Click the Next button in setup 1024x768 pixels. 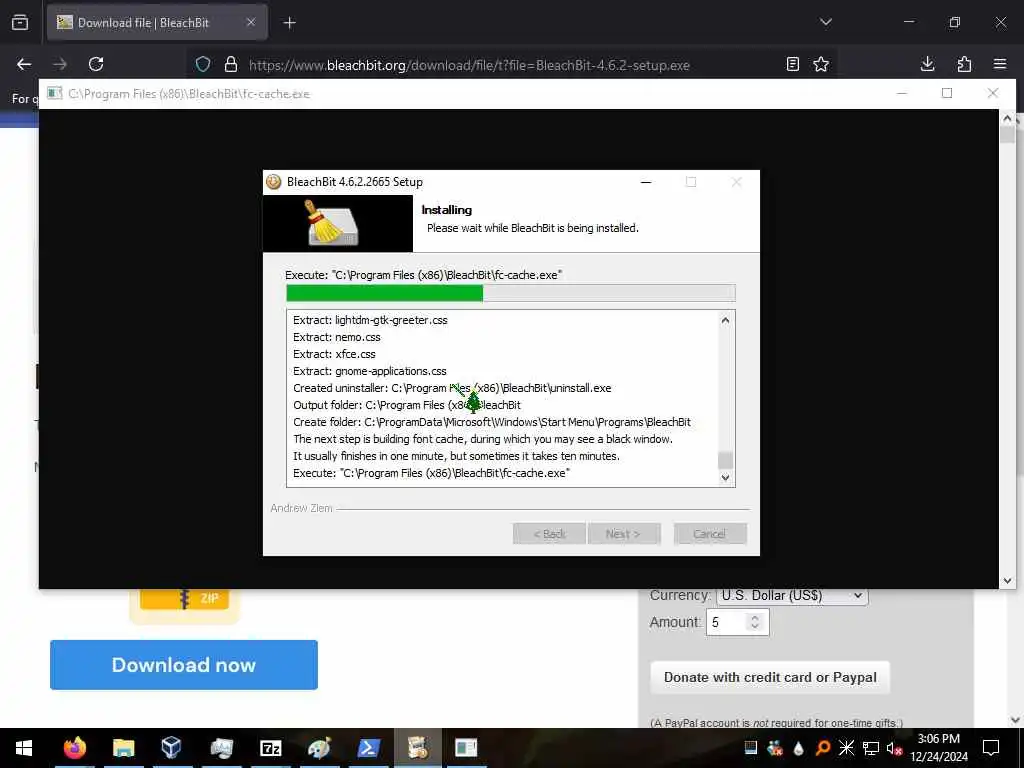624,534
